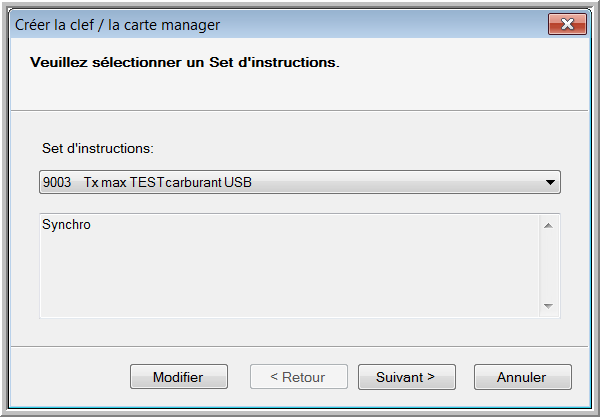
Task: Select the '9003 Tx max TESTcarburant USB' combo box
Action: pyautogui.click(x=300, y=182)
